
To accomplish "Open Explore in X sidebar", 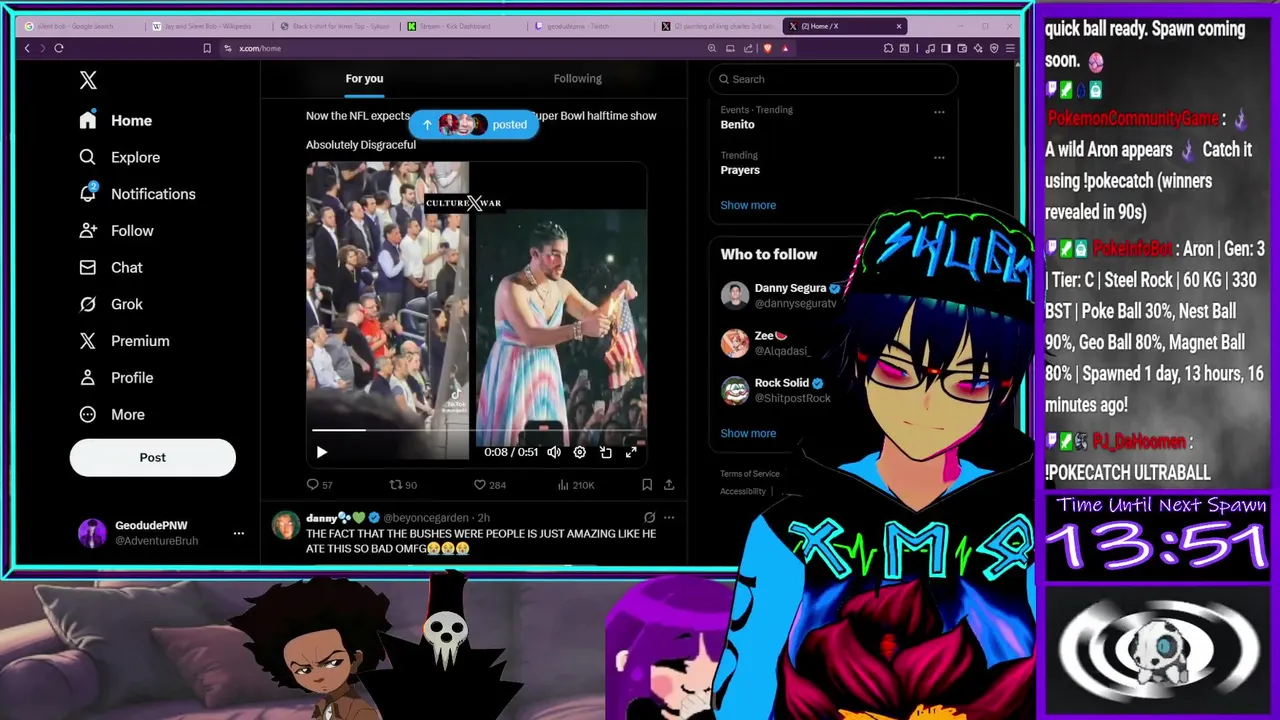I will click(x=120, y=157).
